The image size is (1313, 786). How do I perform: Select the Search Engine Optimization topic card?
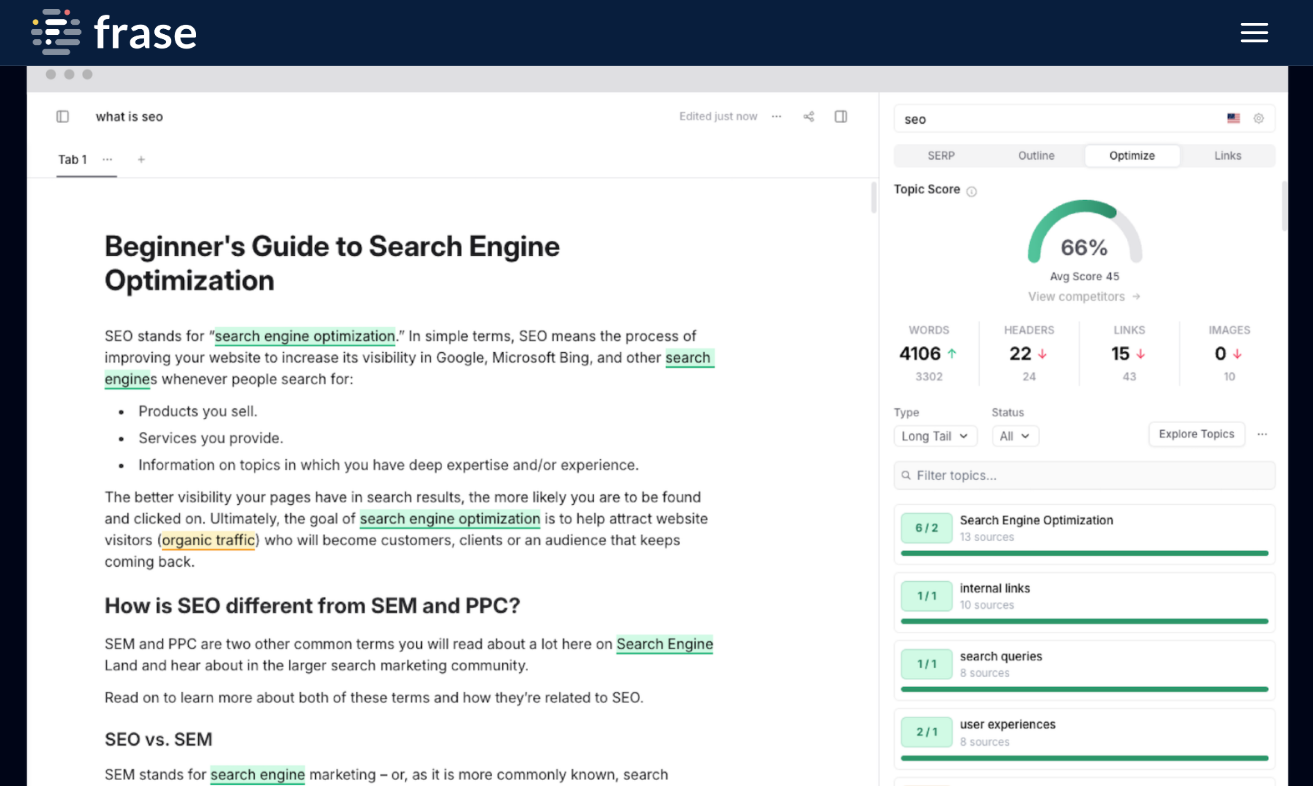[1084, 534]
